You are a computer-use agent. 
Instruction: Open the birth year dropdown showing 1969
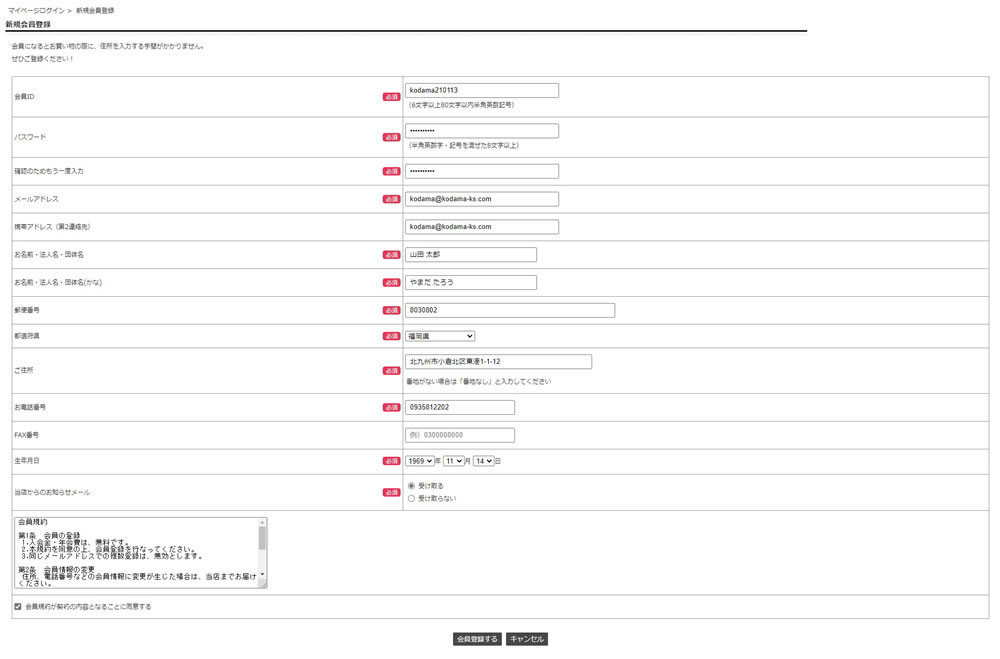[x=420, y=461]
